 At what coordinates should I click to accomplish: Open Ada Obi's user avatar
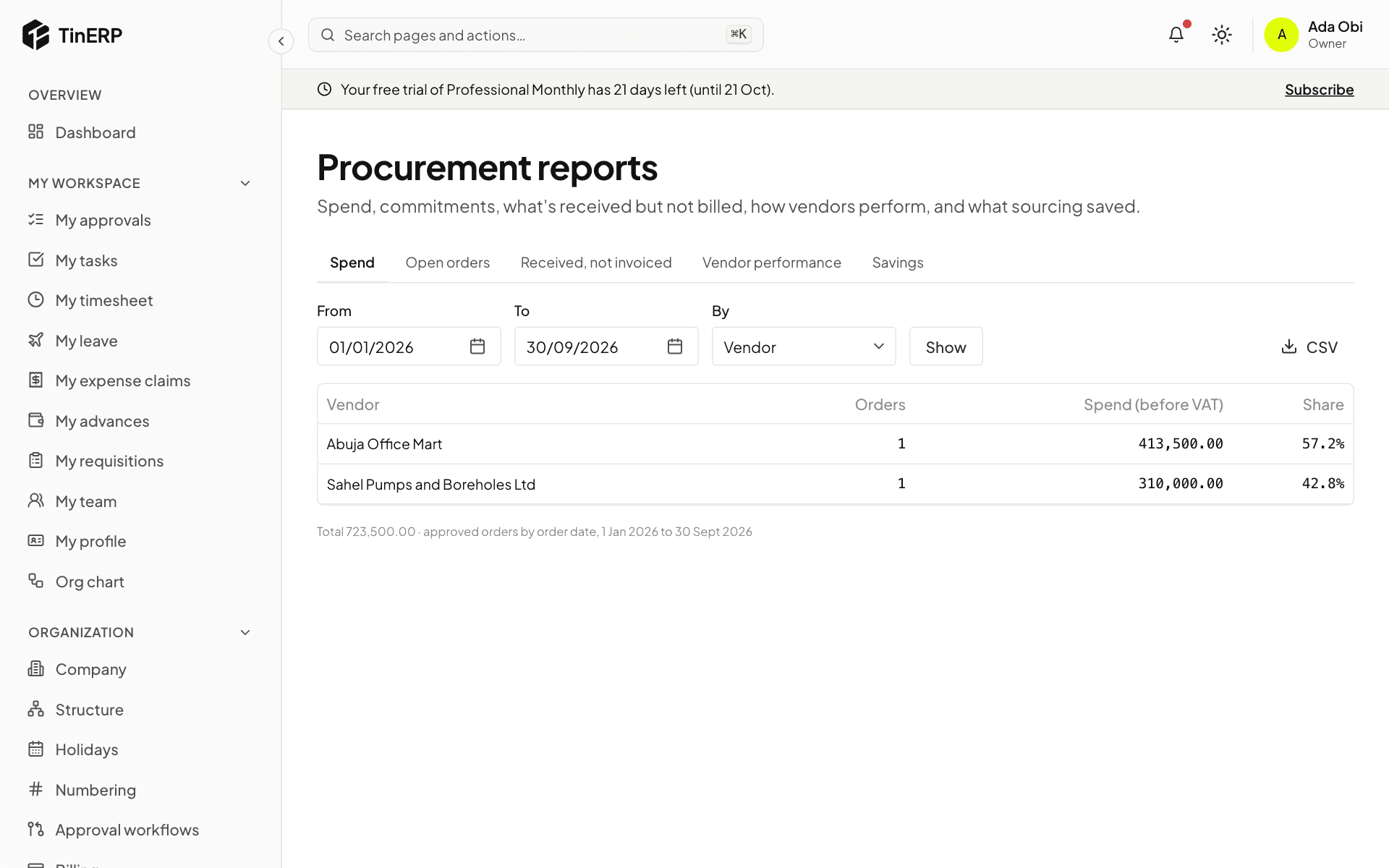point(1281,35)
